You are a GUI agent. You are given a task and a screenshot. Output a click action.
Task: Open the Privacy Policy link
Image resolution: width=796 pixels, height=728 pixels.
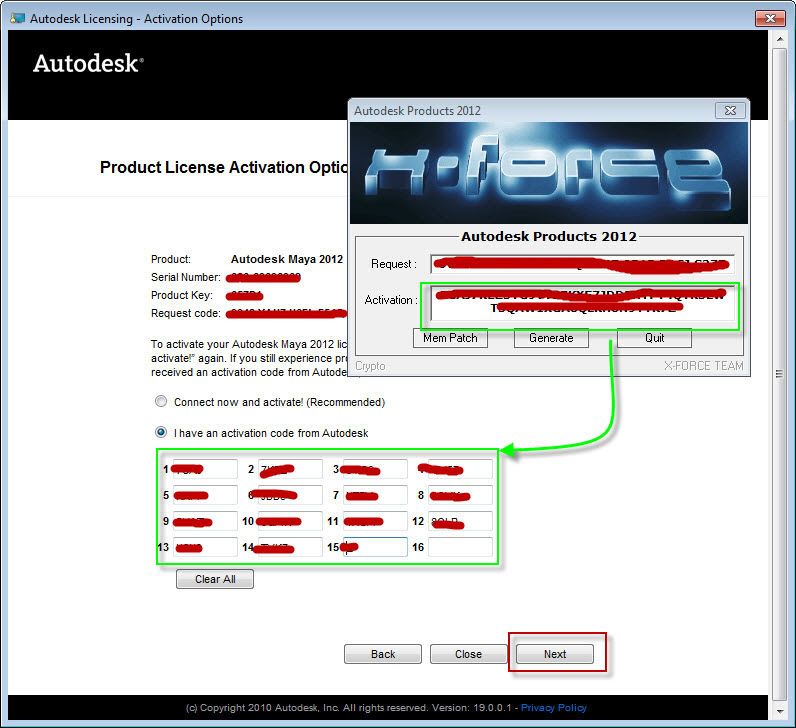coord(553,708)
